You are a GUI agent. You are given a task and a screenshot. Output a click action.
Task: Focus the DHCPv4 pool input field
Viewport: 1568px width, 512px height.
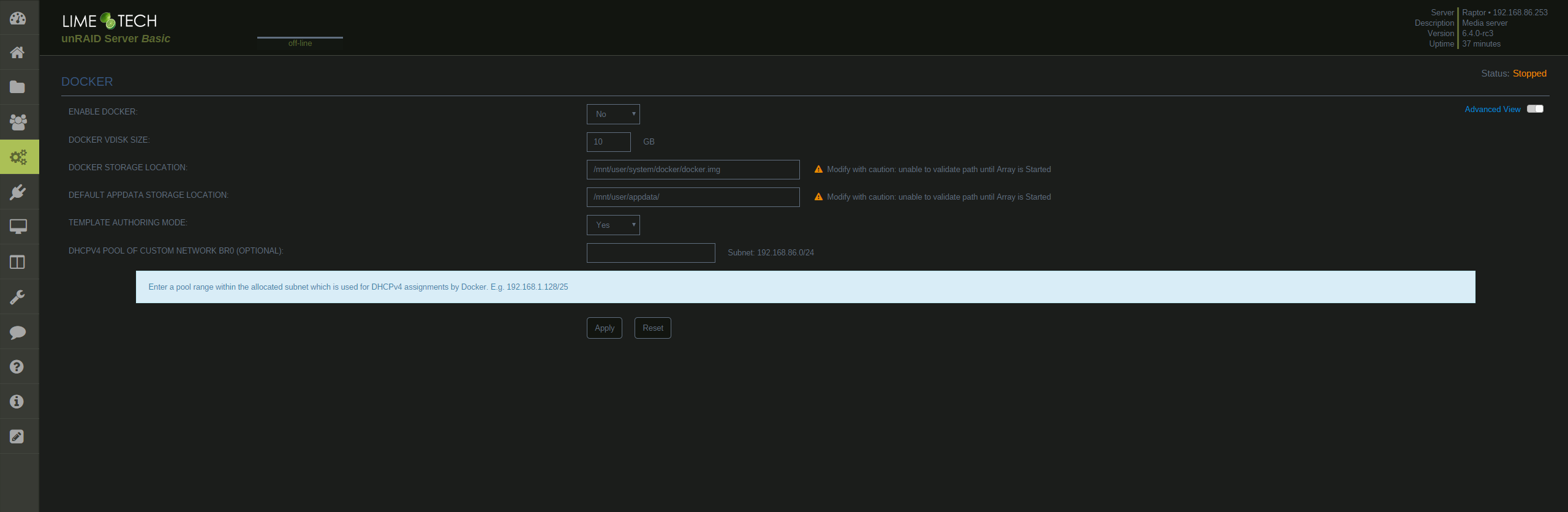tap(651, 253)
